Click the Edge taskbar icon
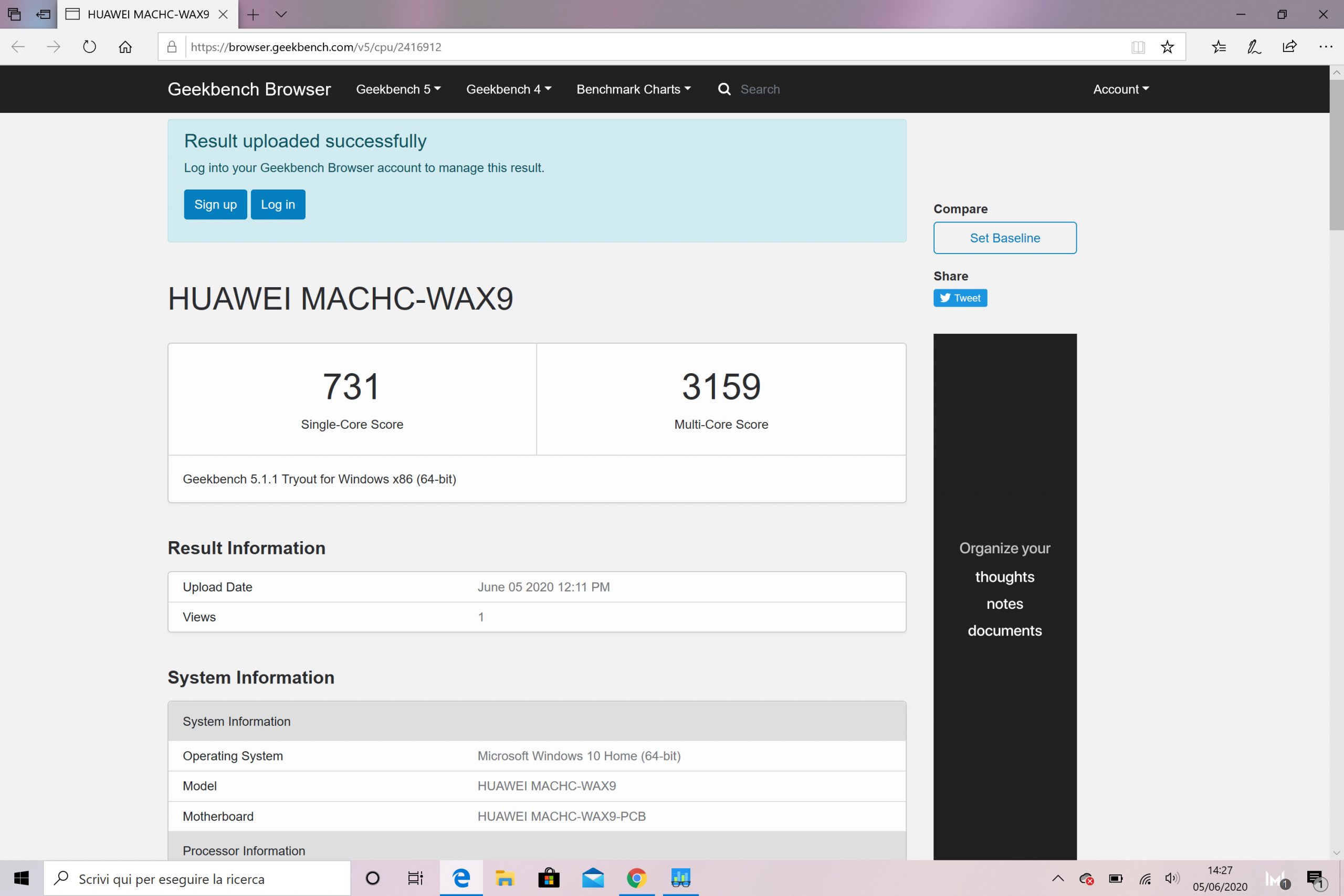Viewport: 1344px width, 896px height. (x=461, y=878)
